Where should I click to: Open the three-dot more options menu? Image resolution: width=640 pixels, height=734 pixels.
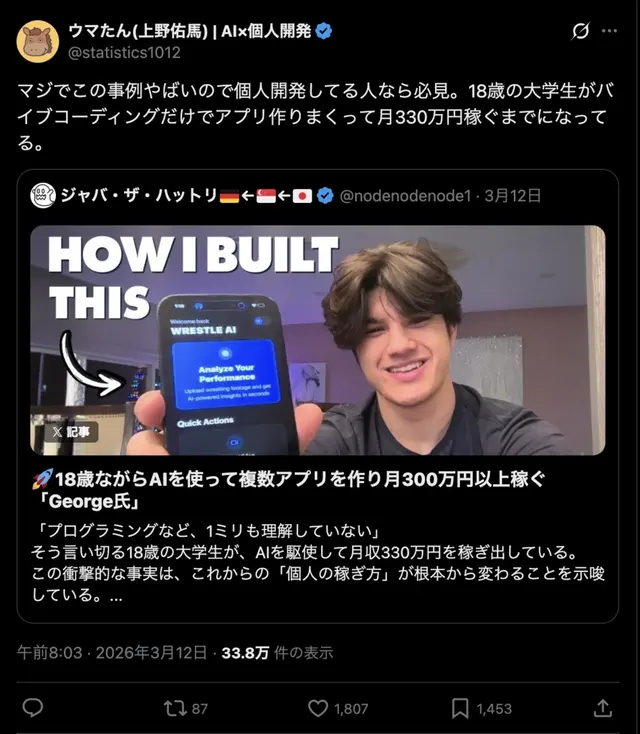tap(609, 31)
